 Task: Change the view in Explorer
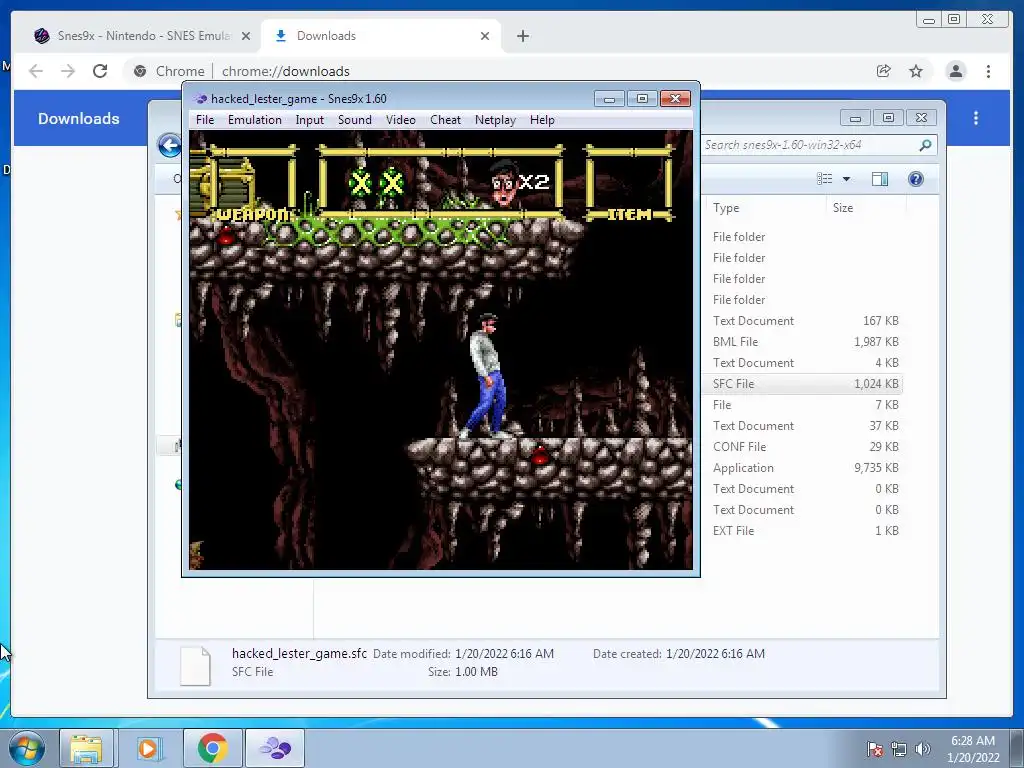[825, 179]
